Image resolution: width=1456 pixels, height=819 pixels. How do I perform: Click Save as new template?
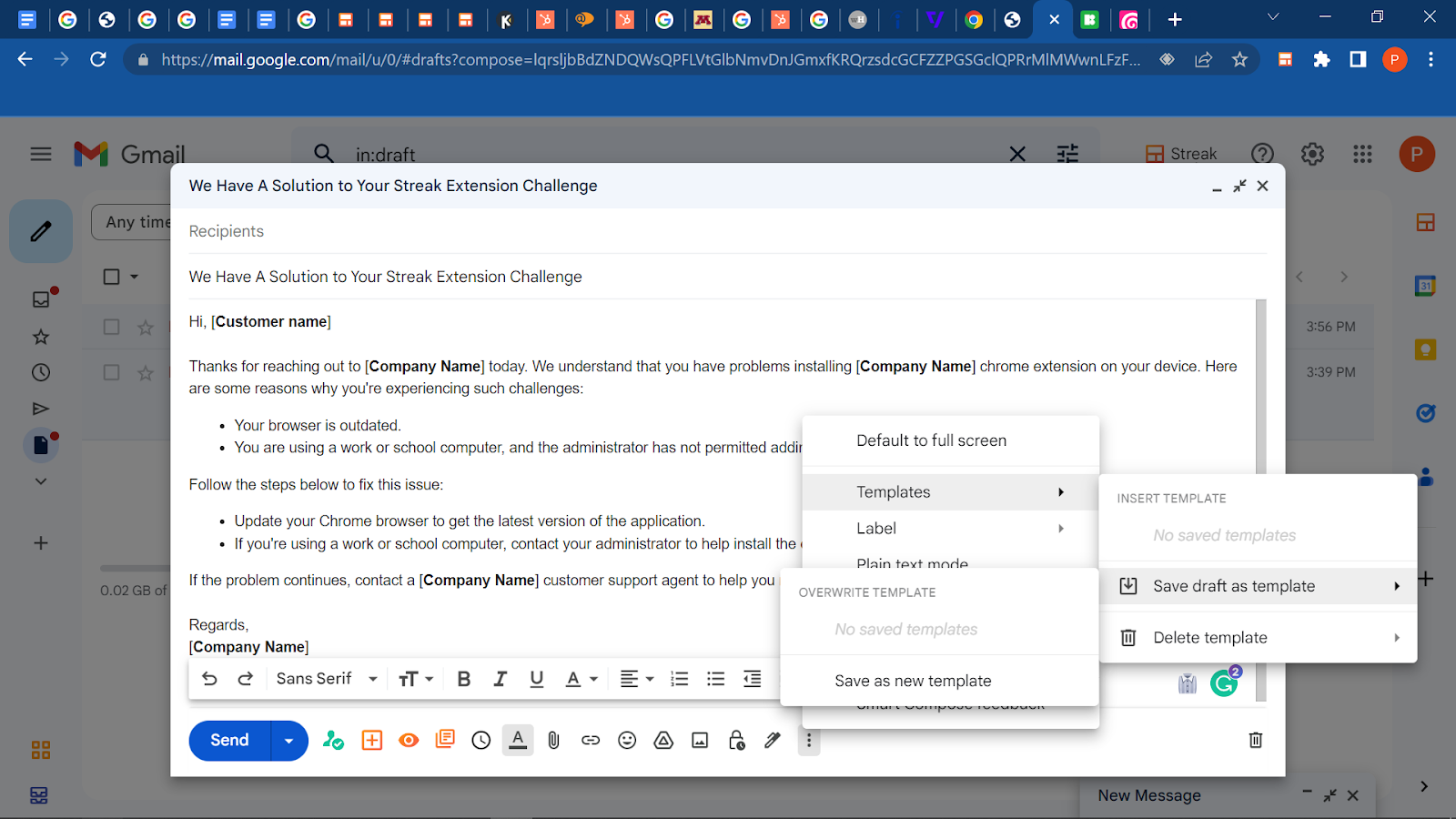click(x=913, y=680)
